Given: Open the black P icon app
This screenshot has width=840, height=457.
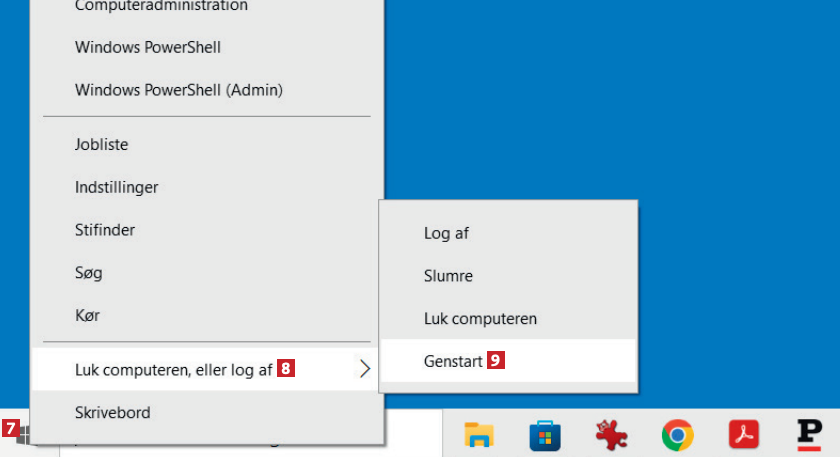Looking at the screenshot, I should click(809, 434).
